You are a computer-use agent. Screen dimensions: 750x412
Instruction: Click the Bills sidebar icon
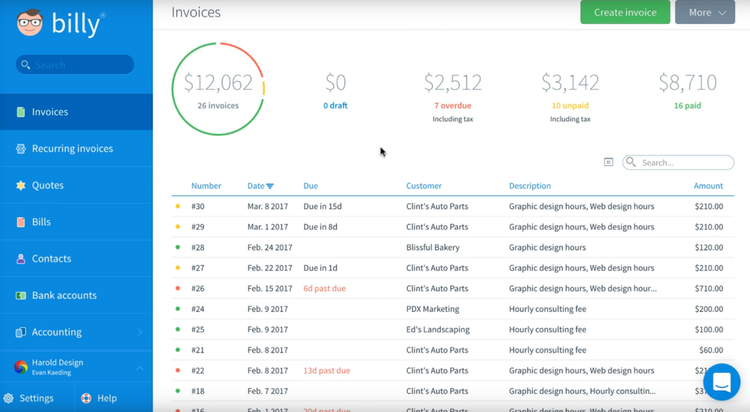[x=21, y=222]
